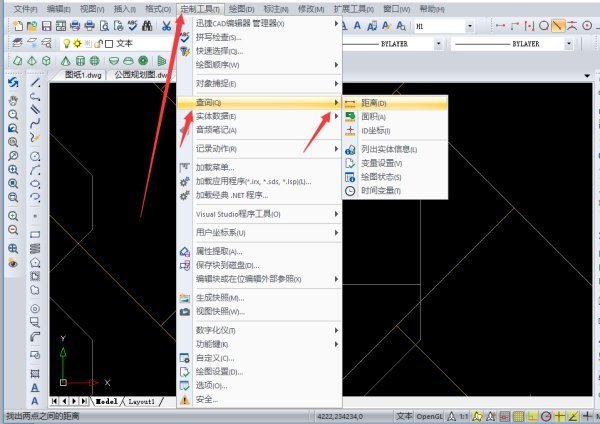Open the 文件 menu
This screenshot has height=424, width=600.
pyautogui.click(x=25, y=9)
